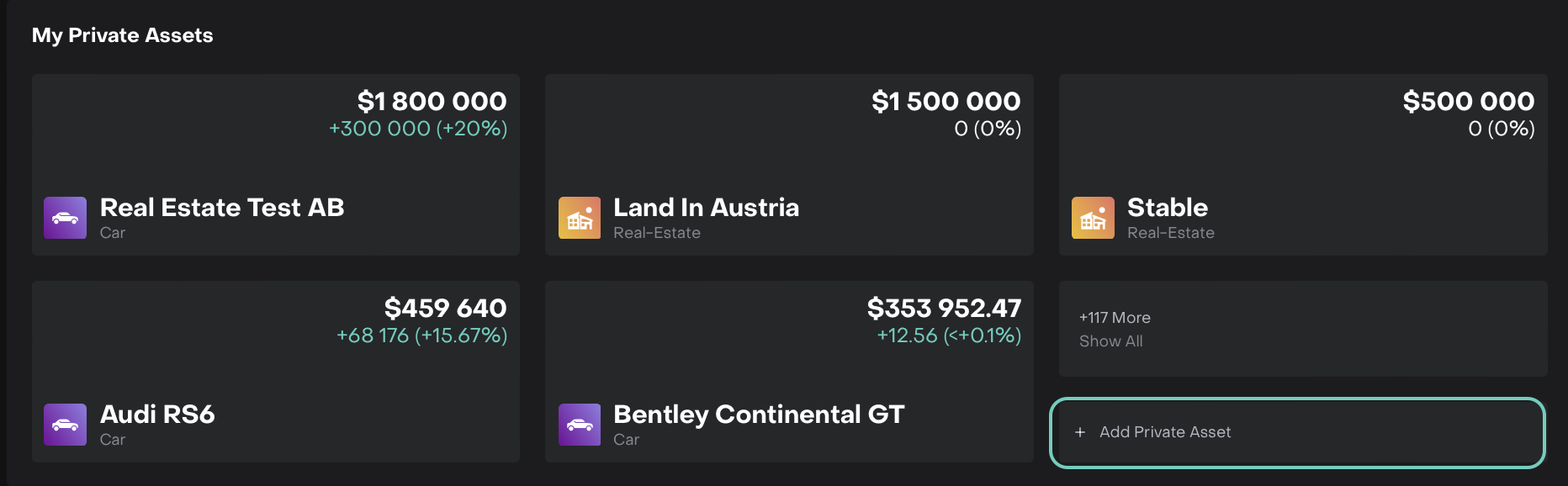
Task: Click the plus icon in Add Private Asset
Action: click(x=1080, y=432)
